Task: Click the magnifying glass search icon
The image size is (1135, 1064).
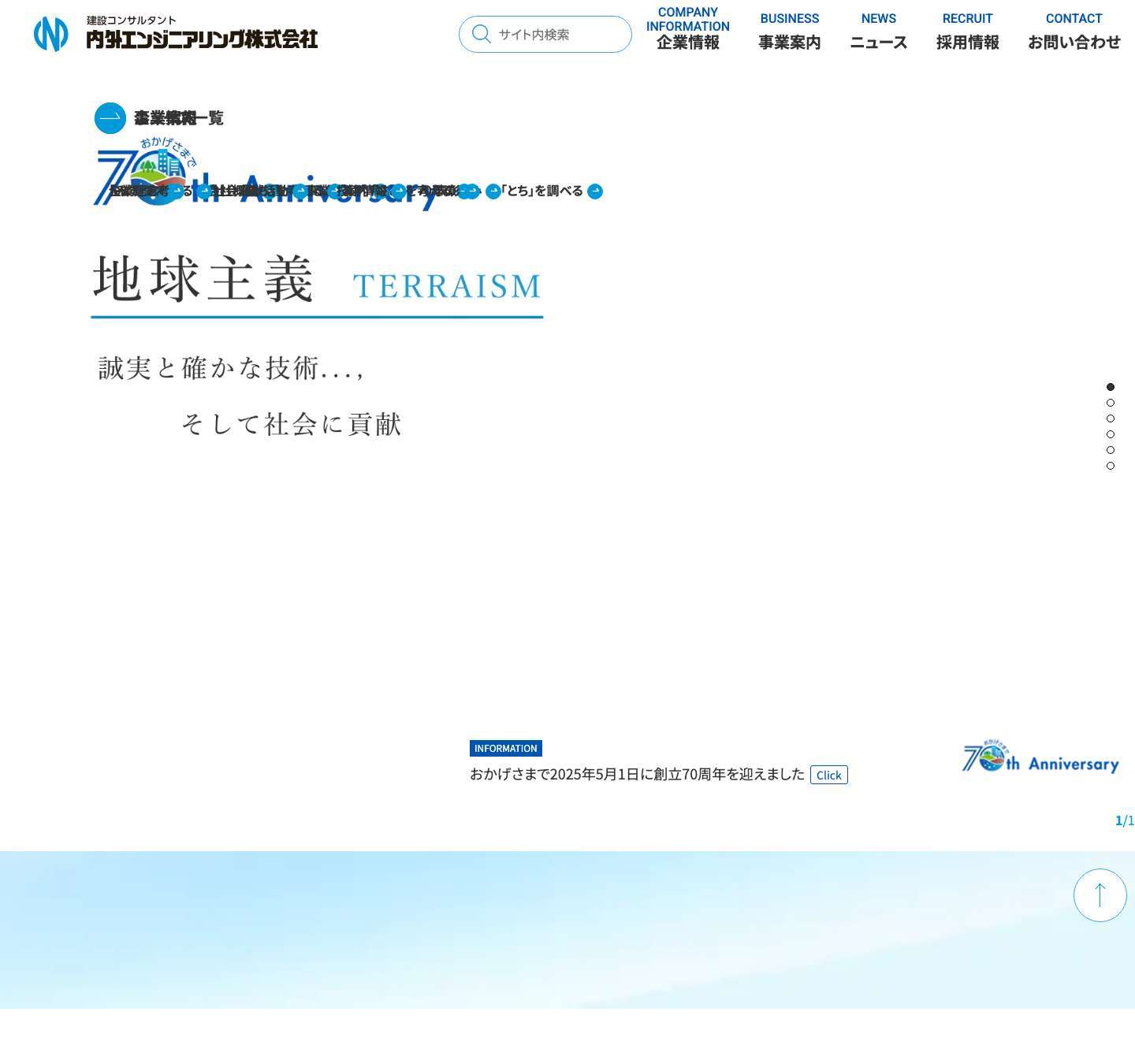Action: coord(481,34)
